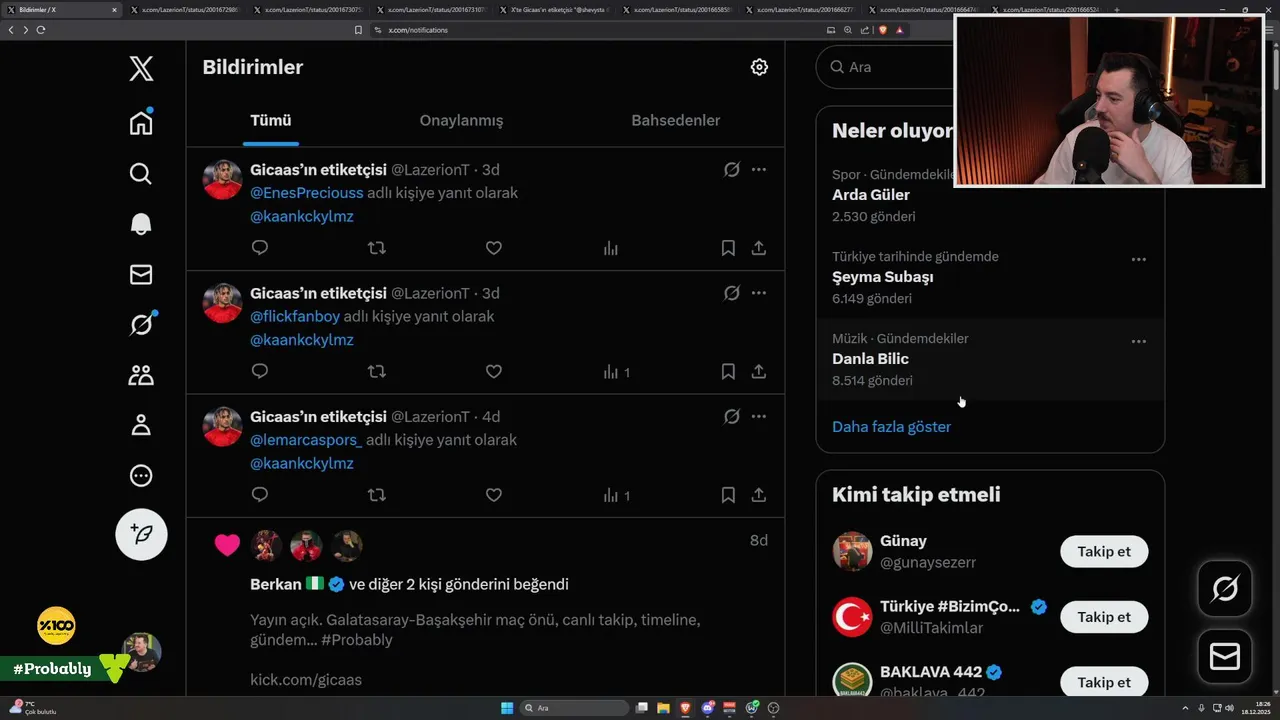
Task: Open Grok icon in the left sidebar
Action: (x=141, y=324)
